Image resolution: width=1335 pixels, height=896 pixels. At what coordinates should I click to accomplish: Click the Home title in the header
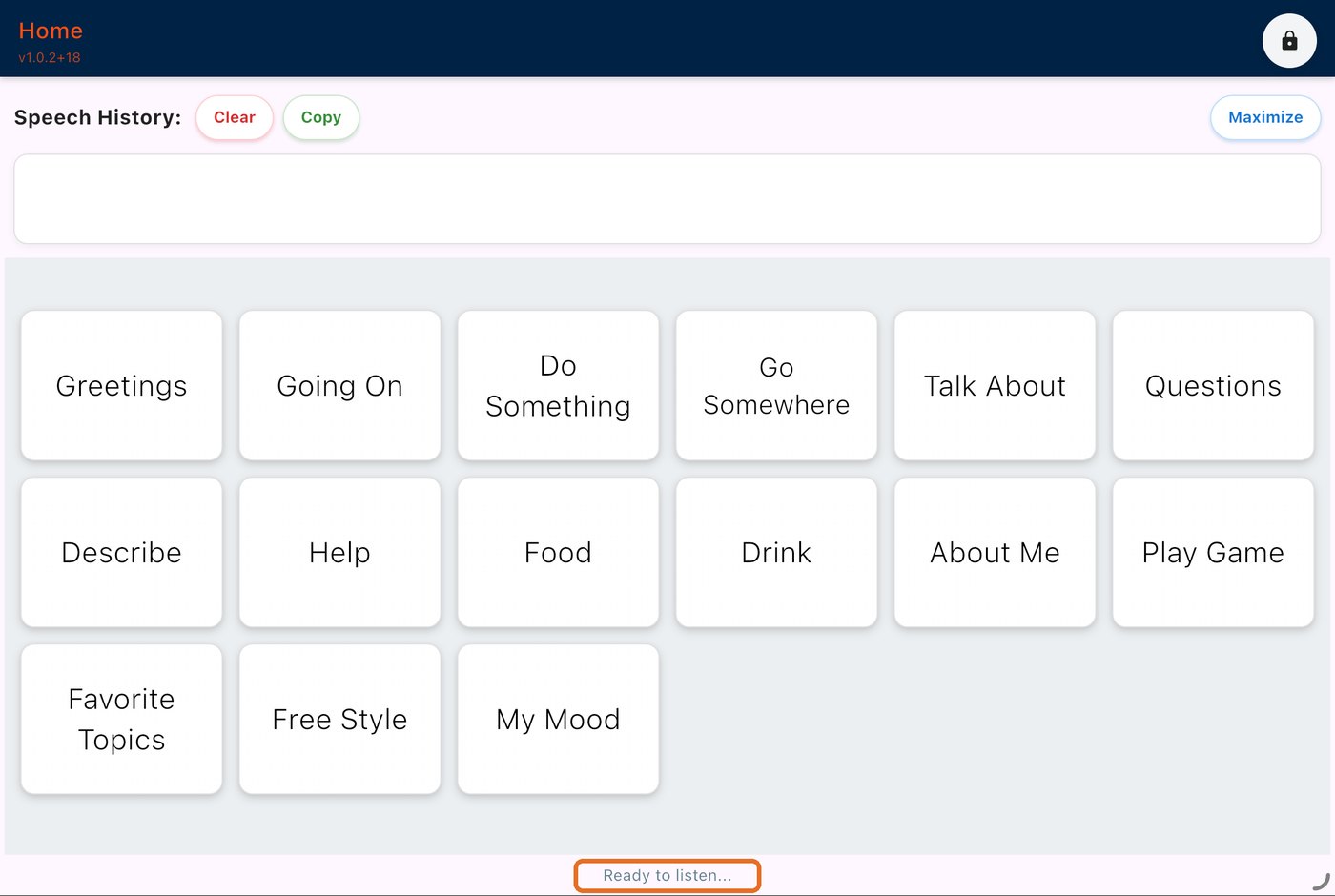[51, 31]
